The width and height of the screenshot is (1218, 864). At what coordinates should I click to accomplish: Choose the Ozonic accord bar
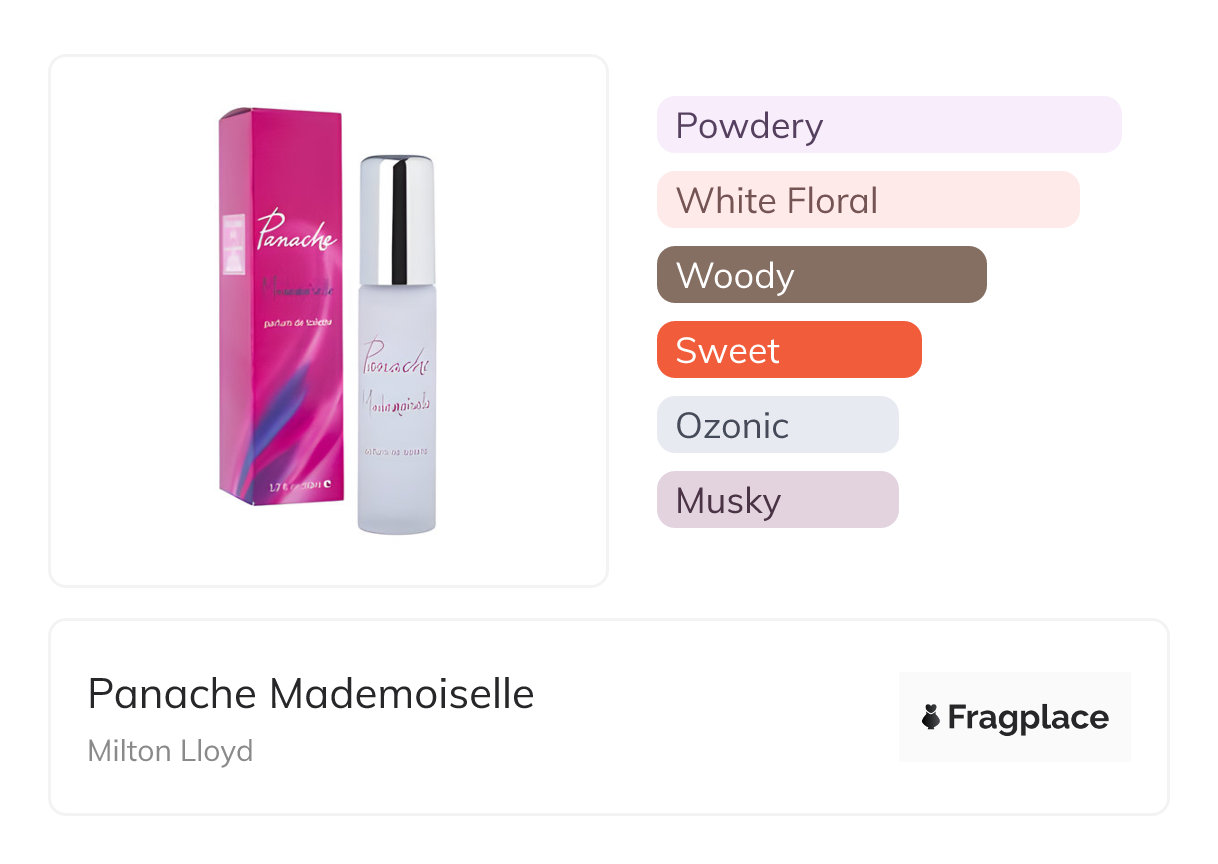(777, 425)
